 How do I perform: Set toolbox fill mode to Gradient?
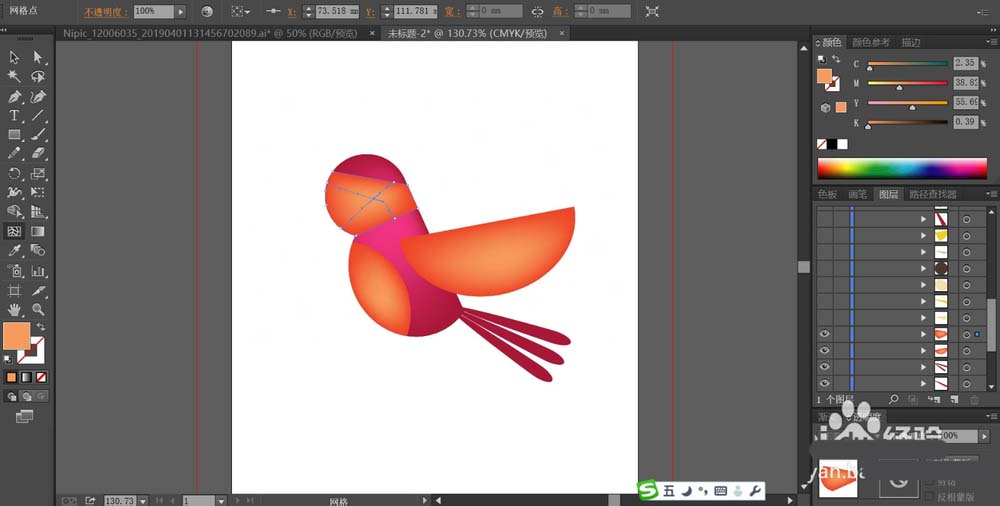pyautogui.click(x=26, y=377)
